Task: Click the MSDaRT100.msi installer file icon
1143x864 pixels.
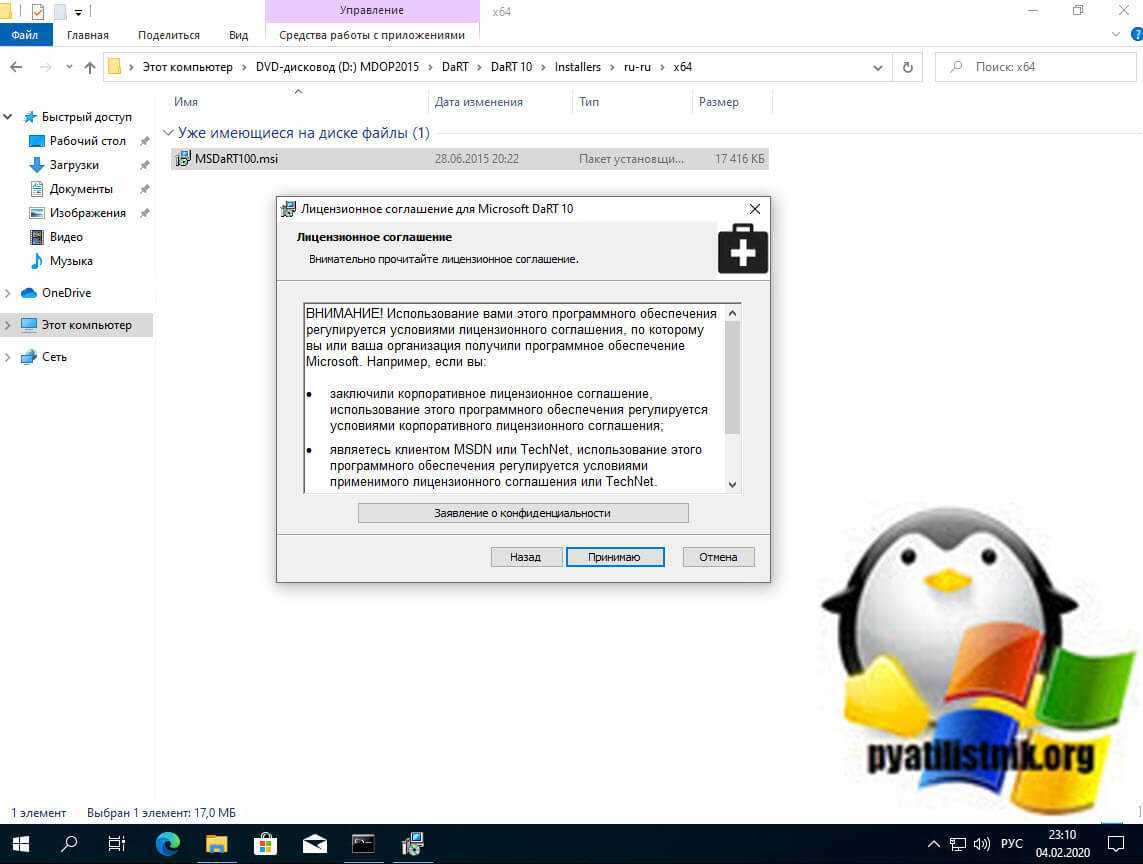Action: click(x=183, y=159)
